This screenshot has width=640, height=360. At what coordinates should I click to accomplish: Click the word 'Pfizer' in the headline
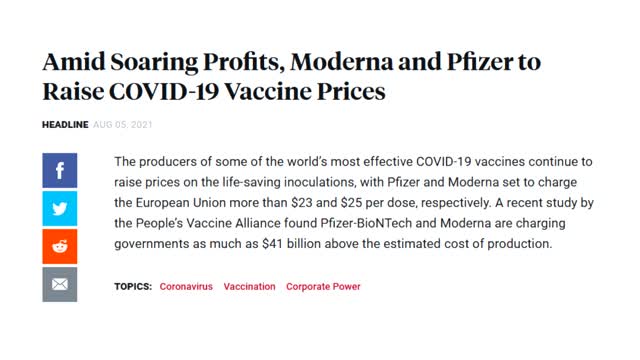(480, 62)
